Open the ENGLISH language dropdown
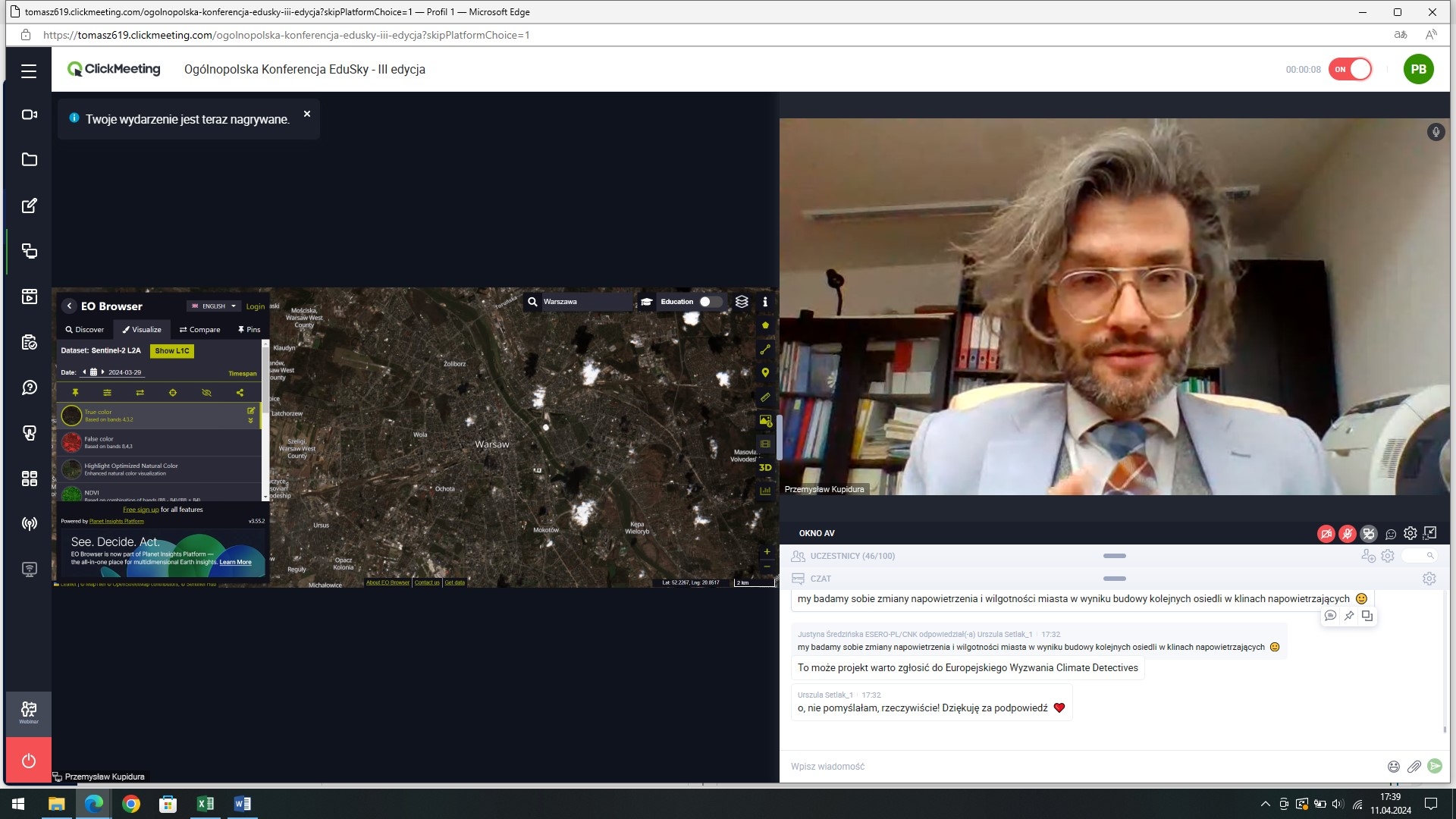The image size is (1456, 819). [214, 306]
